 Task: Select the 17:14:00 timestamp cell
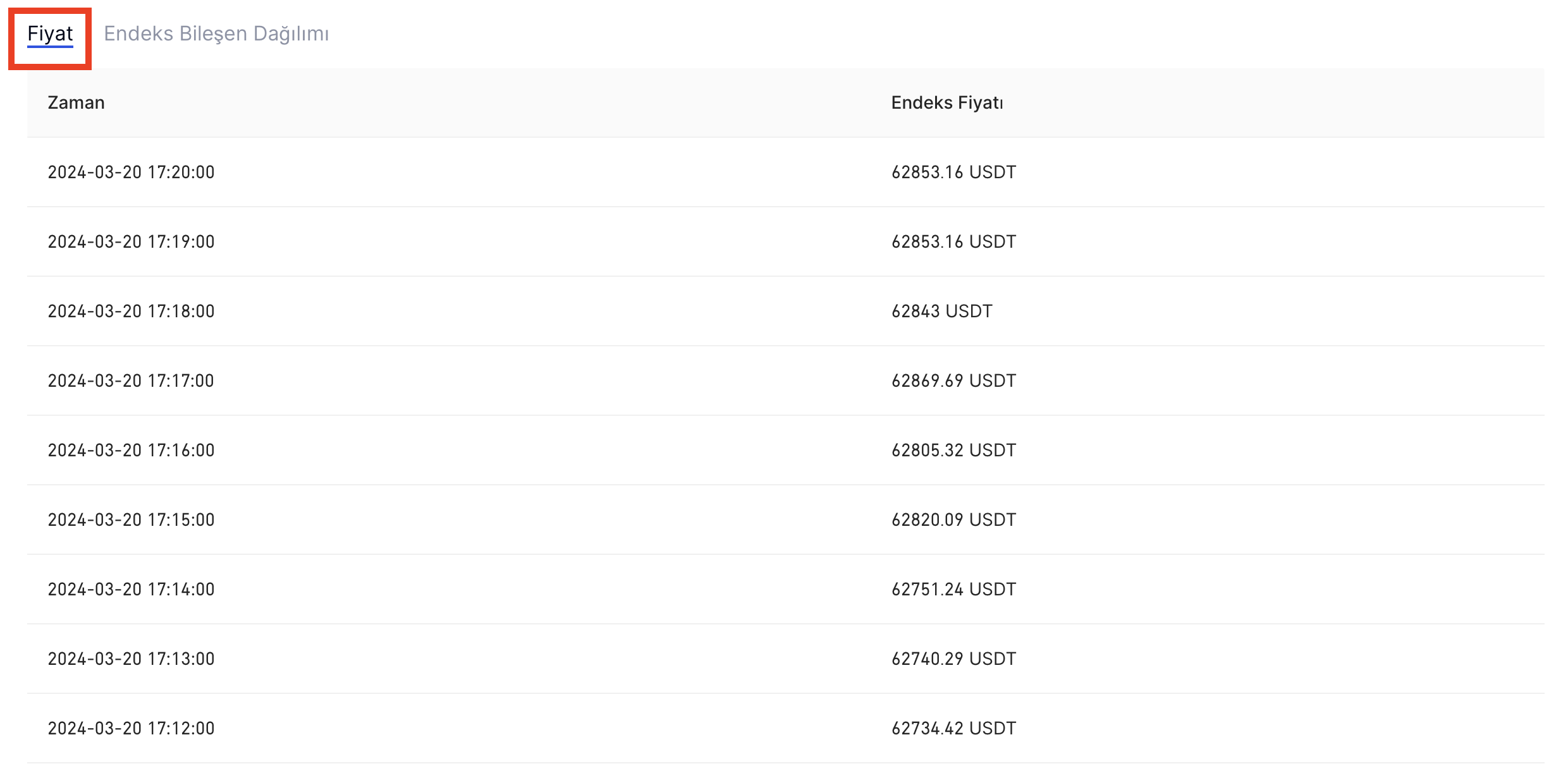point(131,590)
